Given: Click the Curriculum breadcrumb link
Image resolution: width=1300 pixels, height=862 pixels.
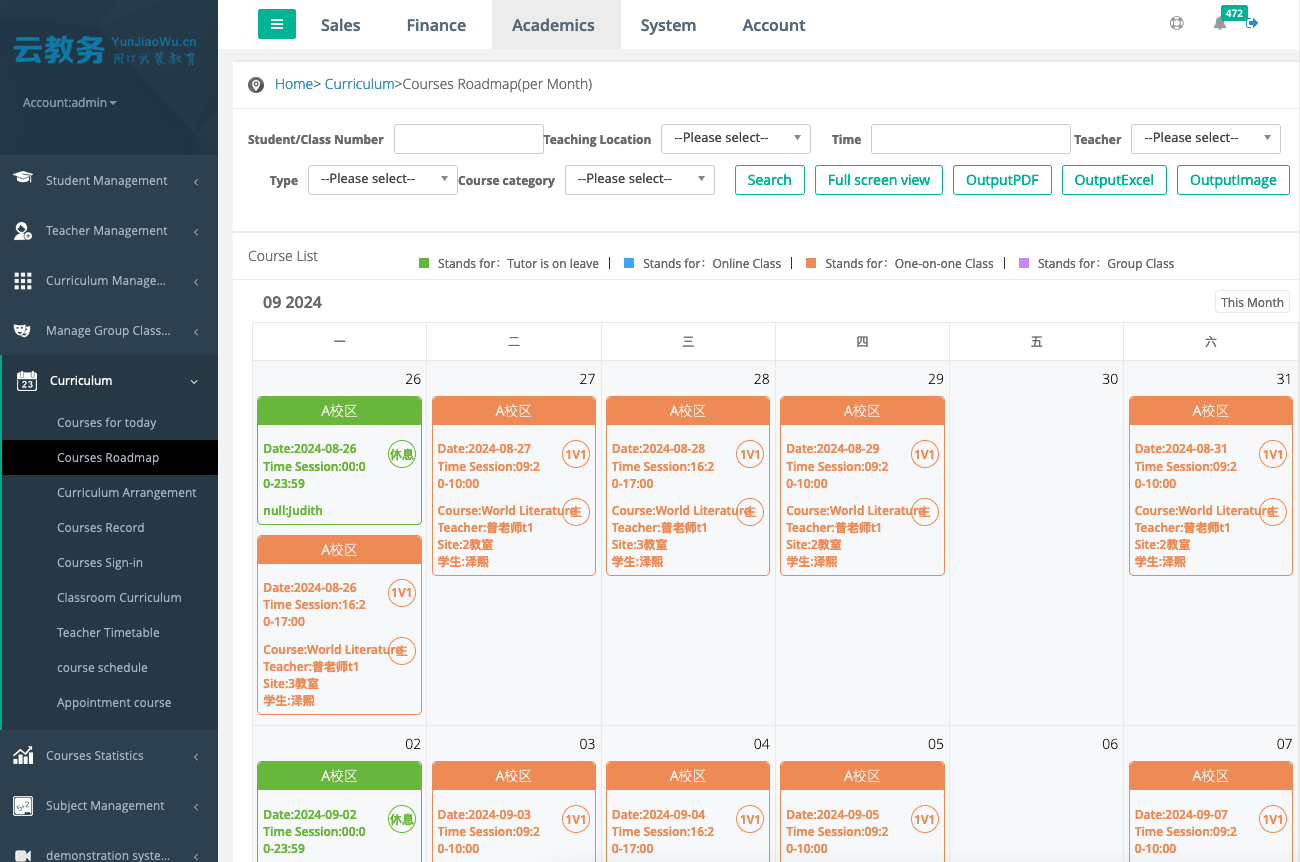Looking at the screenshot, I should point(359,84).
